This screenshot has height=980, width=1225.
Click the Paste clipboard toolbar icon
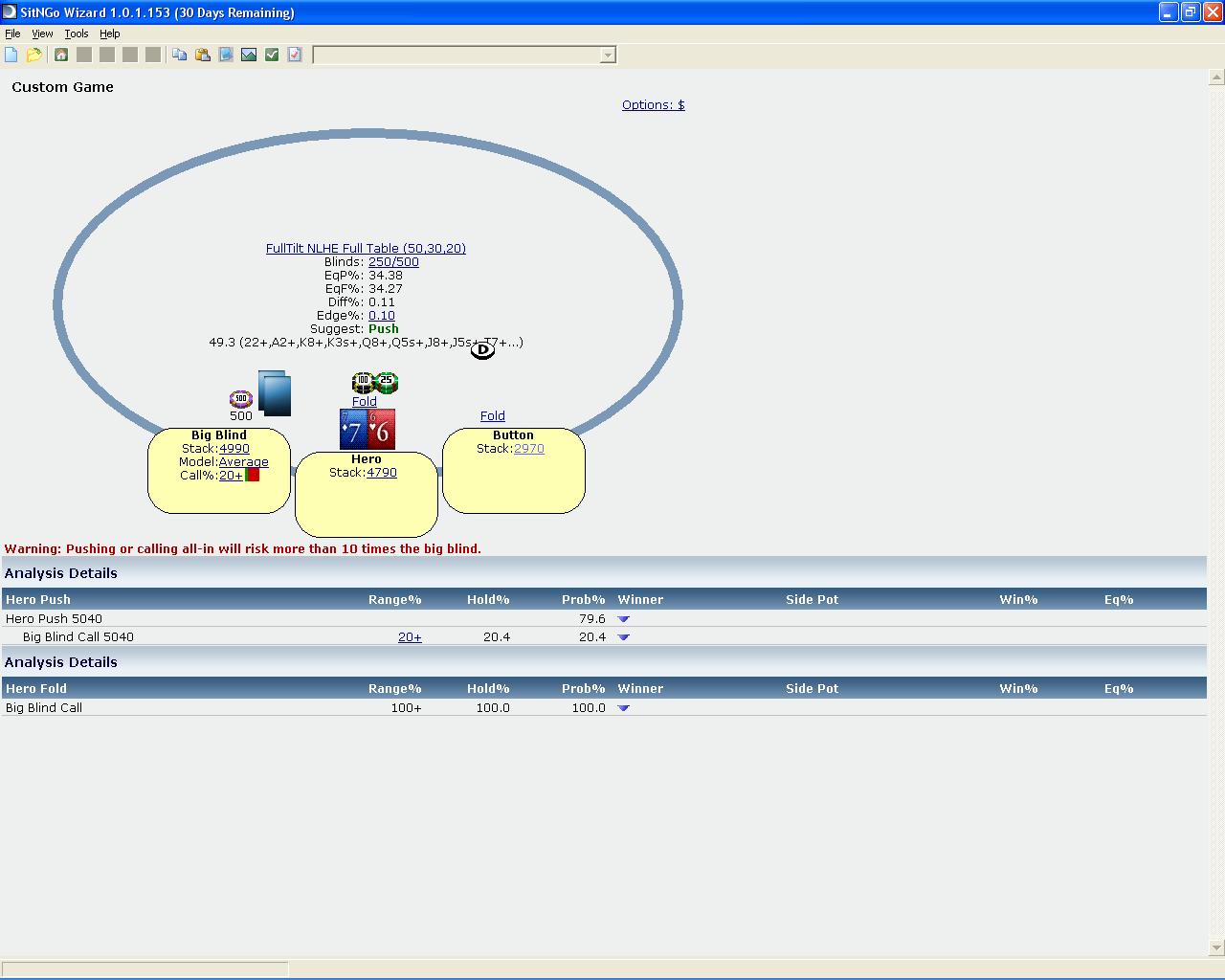pos(203,55)
